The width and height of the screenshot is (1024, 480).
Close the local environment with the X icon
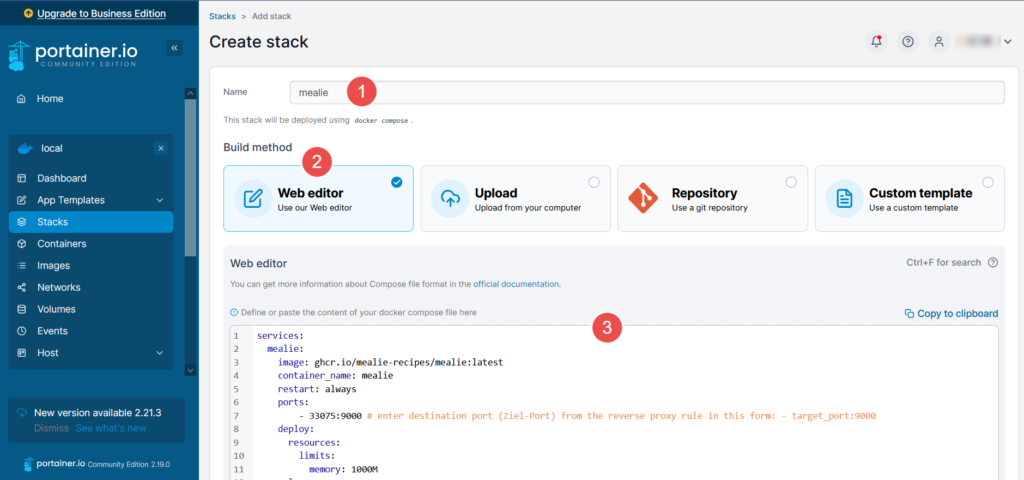161,148
